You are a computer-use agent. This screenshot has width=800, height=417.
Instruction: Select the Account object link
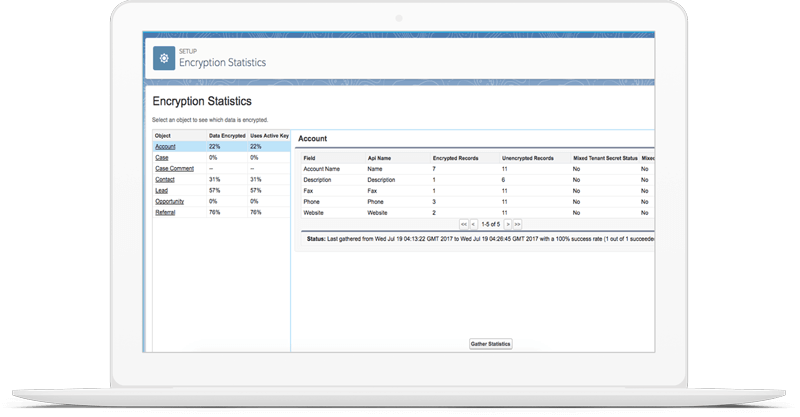[165, 146]
